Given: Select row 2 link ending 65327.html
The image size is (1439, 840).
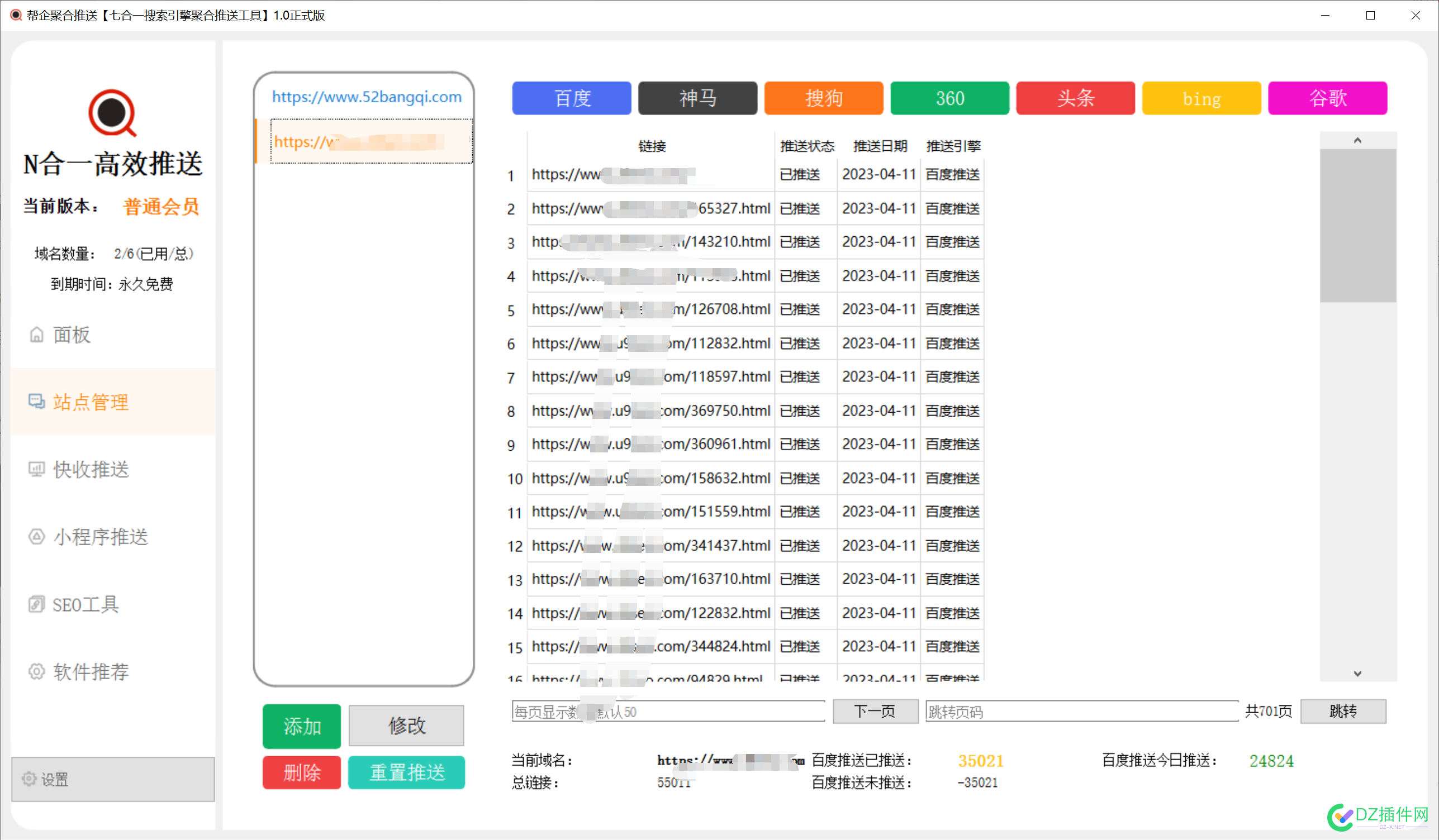Looking at the screenshot, I should [651, 208].
